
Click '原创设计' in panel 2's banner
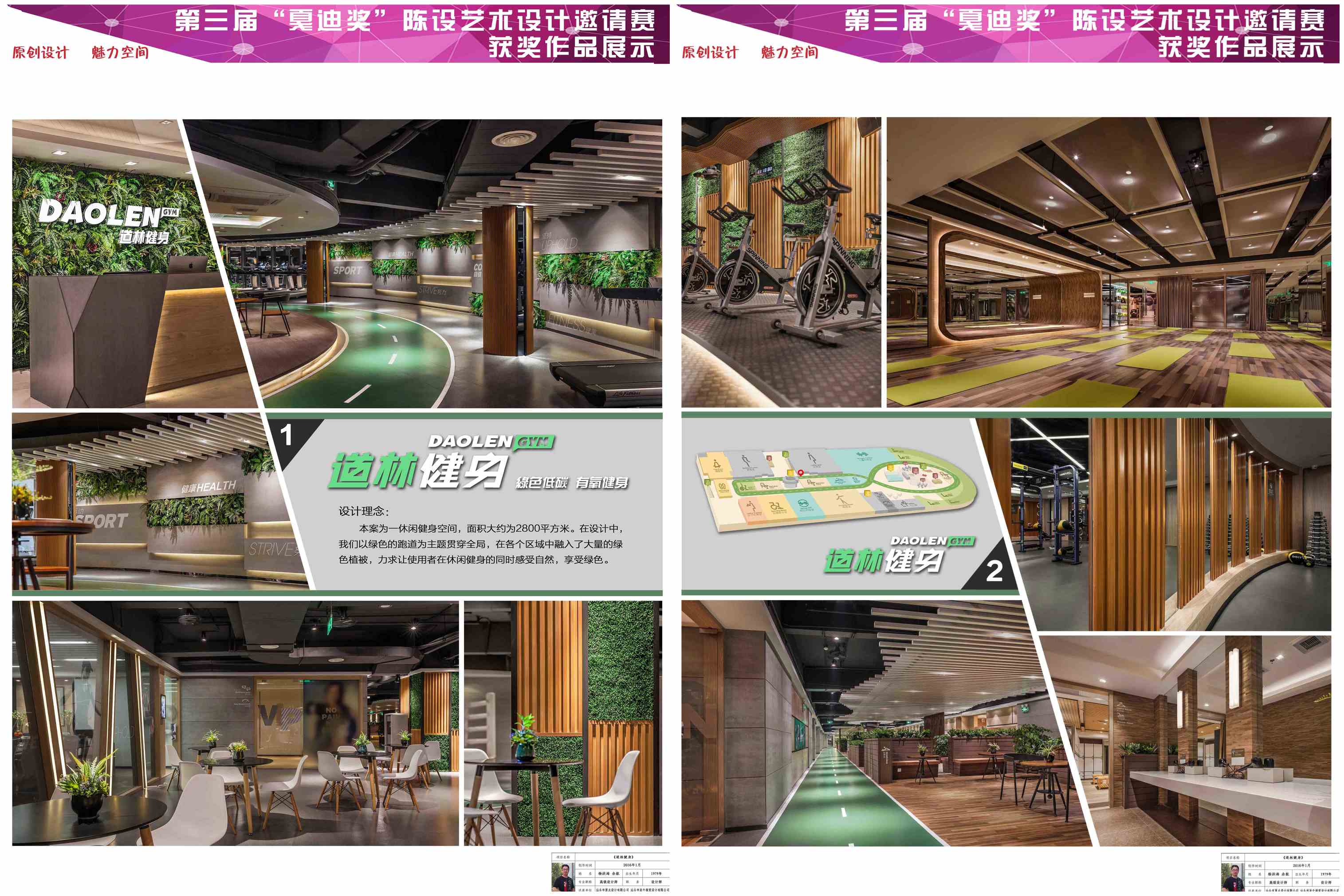click(x=710, y=52)
